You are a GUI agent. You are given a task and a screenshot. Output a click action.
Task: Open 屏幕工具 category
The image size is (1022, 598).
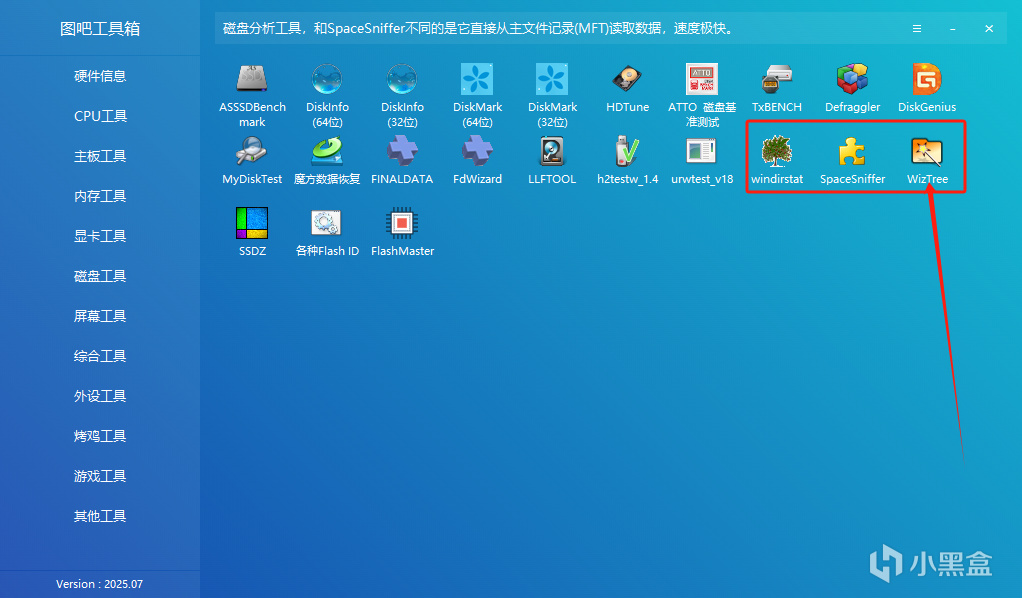point(100,316)
